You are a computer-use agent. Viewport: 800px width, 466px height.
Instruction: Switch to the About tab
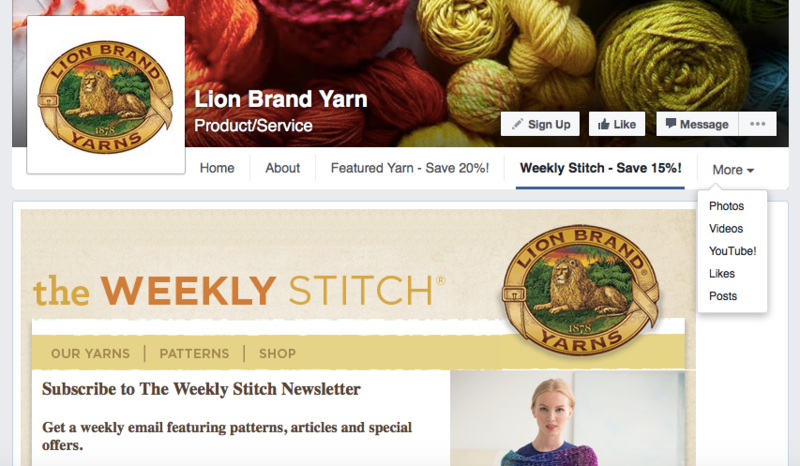coord(283,168)
